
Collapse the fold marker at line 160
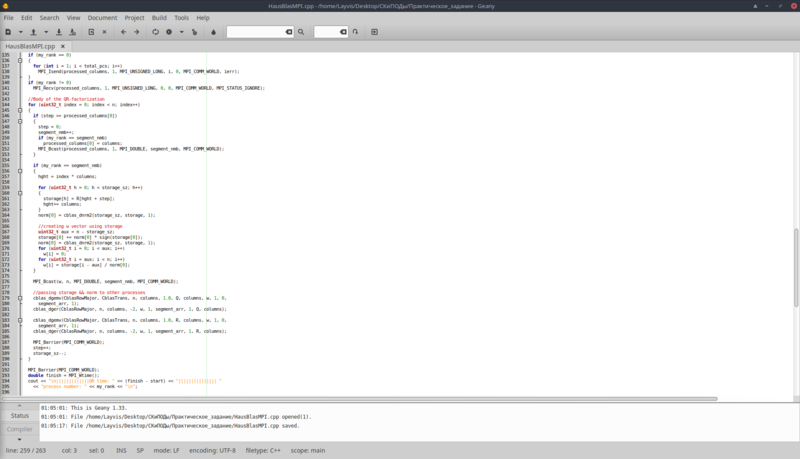pos(20,193)
